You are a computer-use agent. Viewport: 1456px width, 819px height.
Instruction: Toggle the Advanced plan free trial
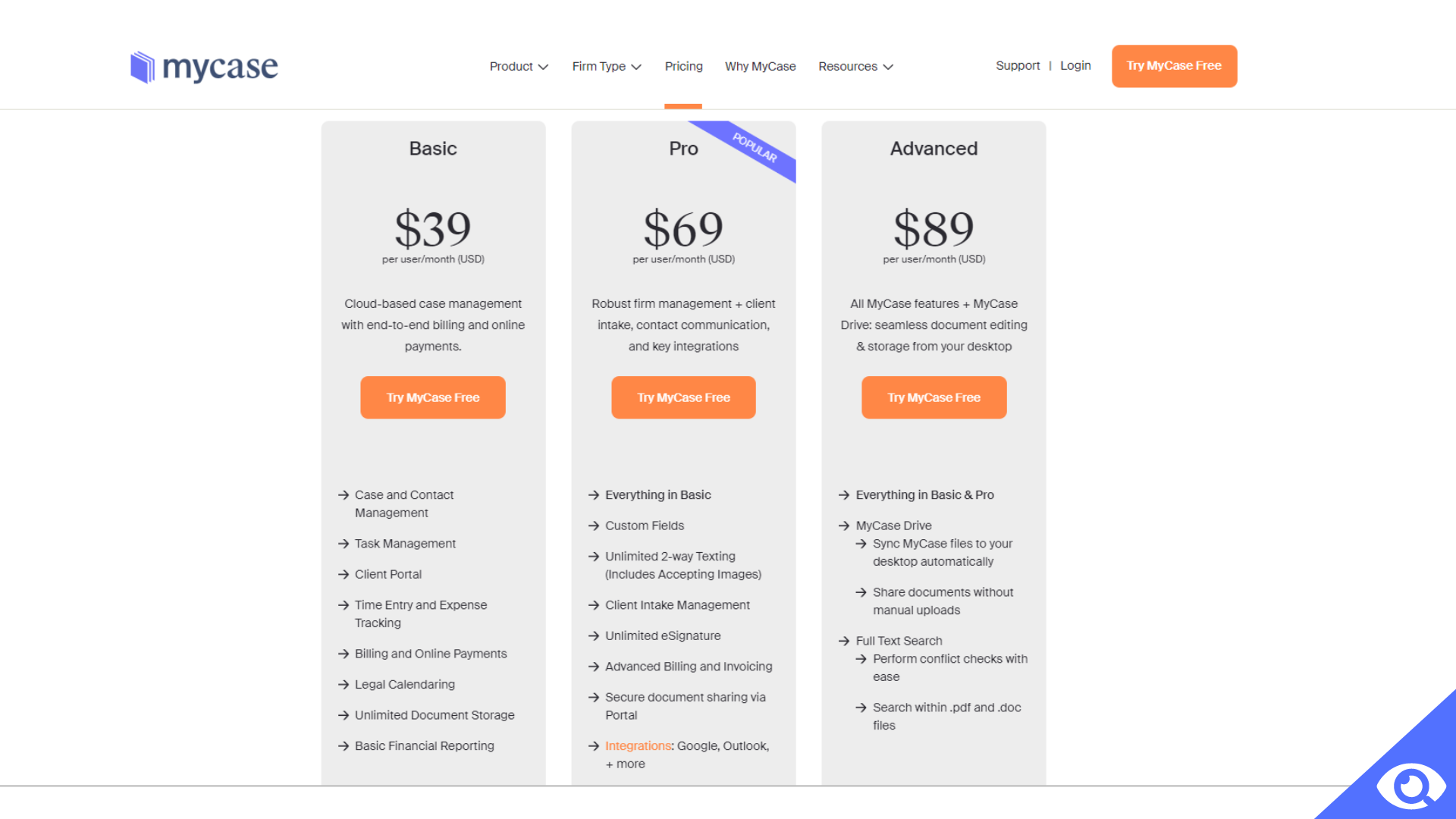933,398
